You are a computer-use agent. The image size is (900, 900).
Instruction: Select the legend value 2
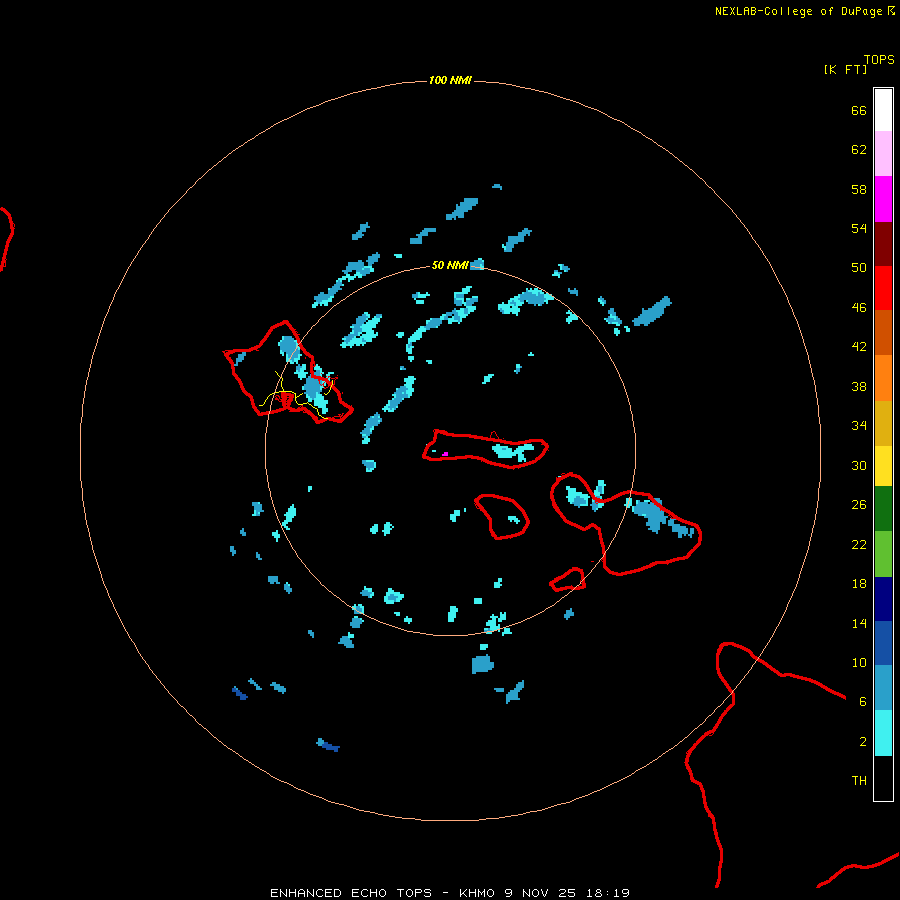pos(862,742)
